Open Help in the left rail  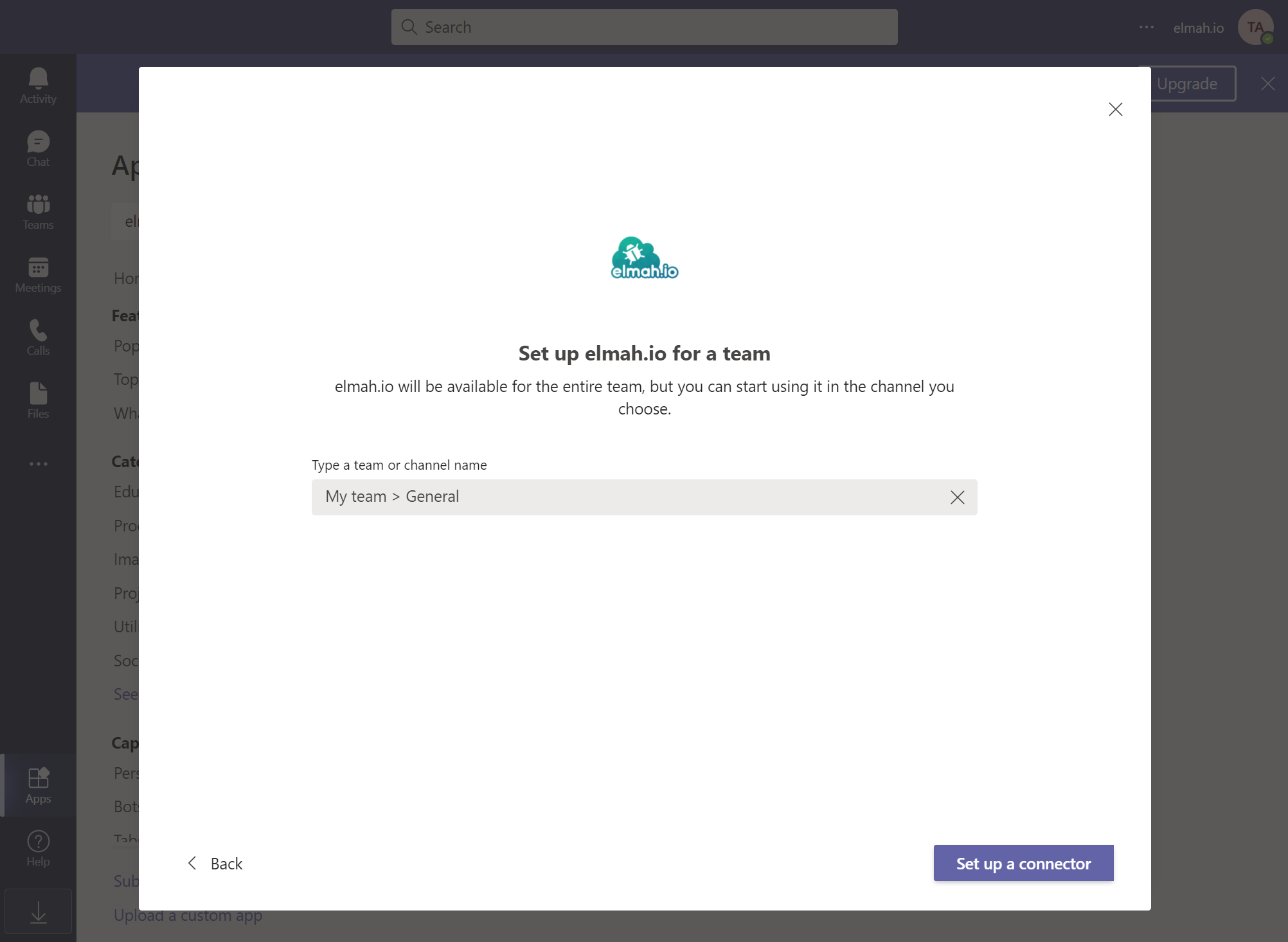point(38,848)
